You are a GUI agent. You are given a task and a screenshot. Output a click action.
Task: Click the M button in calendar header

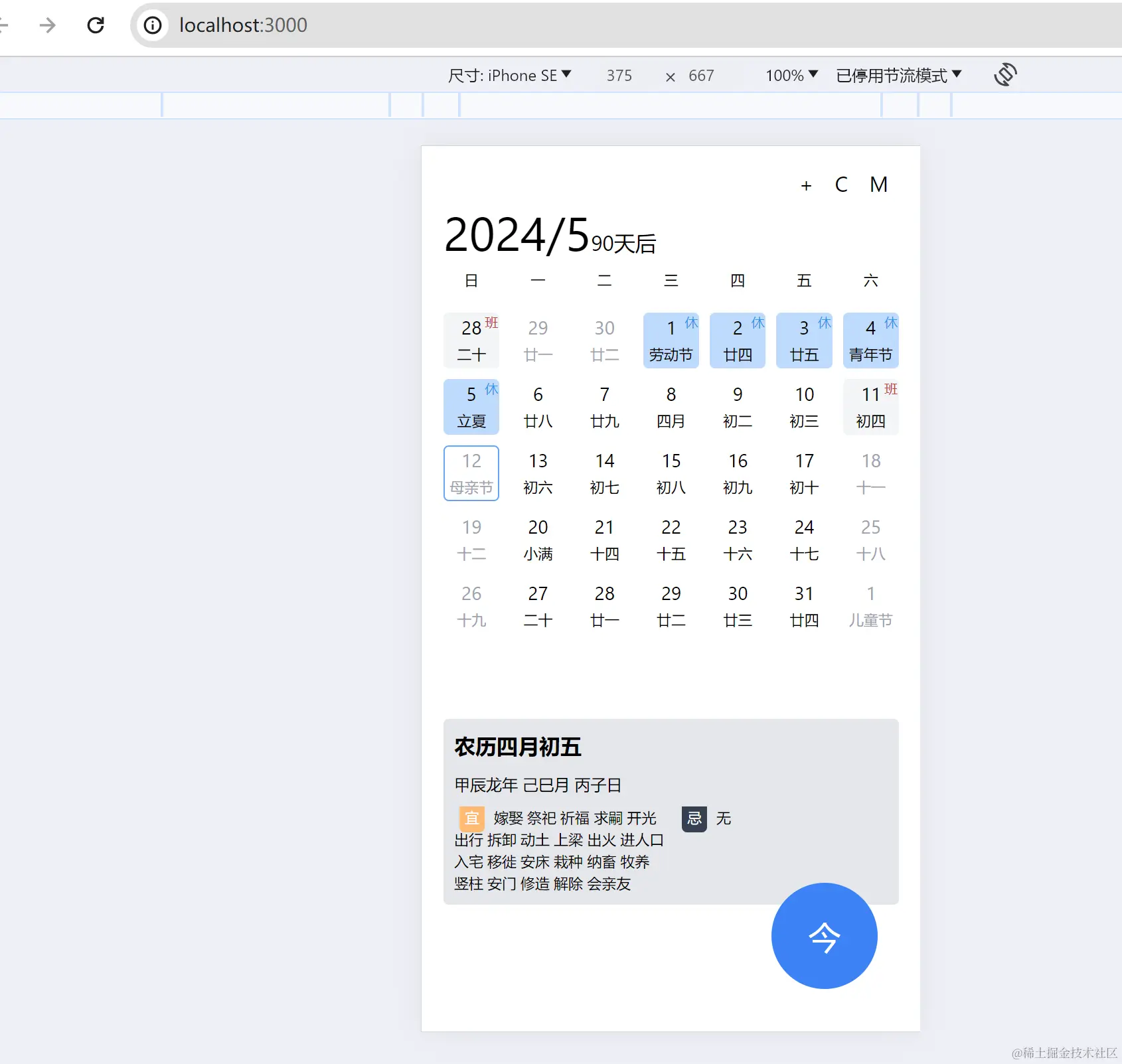(878, 185)
